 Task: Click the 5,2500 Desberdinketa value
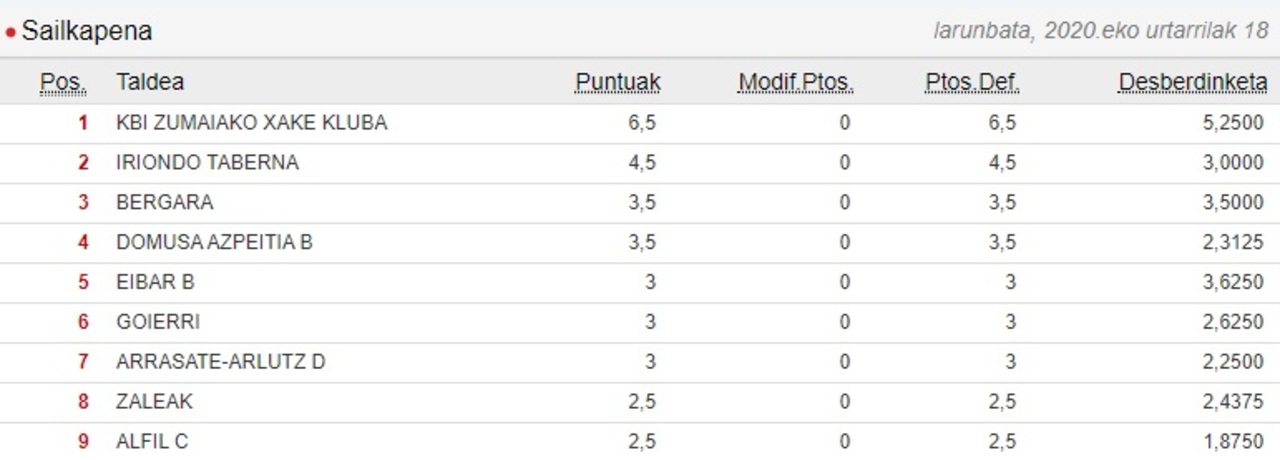[x=1233, y=123]
